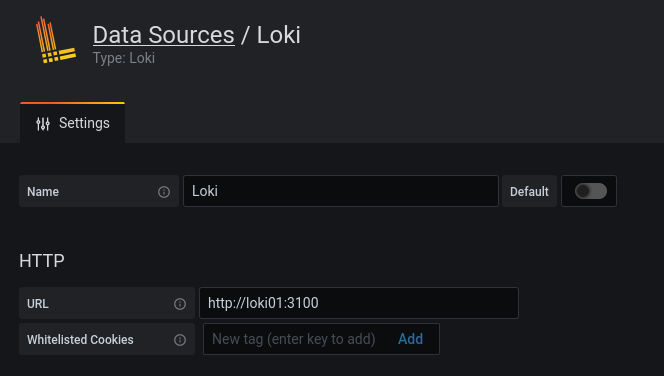Click the Type: Loki subtitle text
Viewport: 664px width, 376px height.
[x=124, y=58]
